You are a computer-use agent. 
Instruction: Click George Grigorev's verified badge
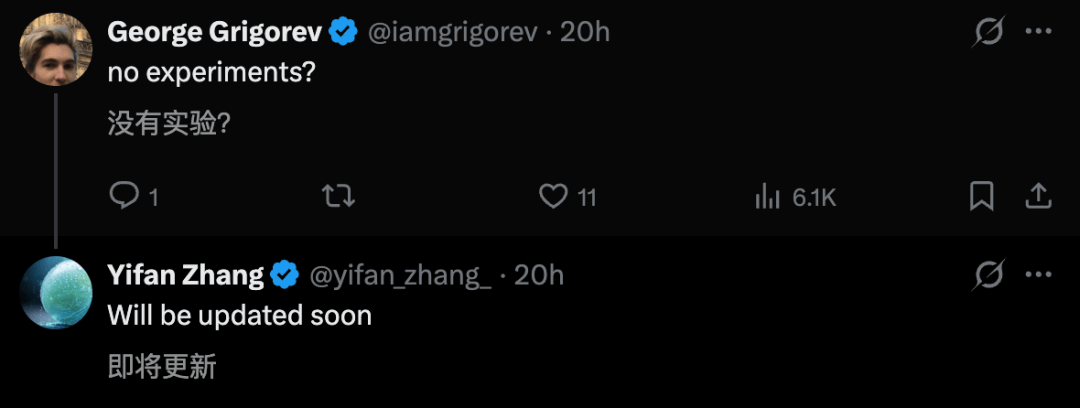click(345, 32)
